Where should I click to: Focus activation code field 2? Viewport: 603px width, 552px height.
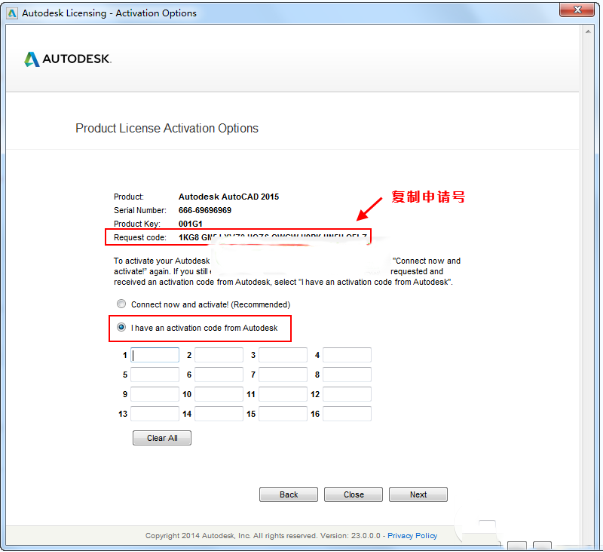click(219, 355)
